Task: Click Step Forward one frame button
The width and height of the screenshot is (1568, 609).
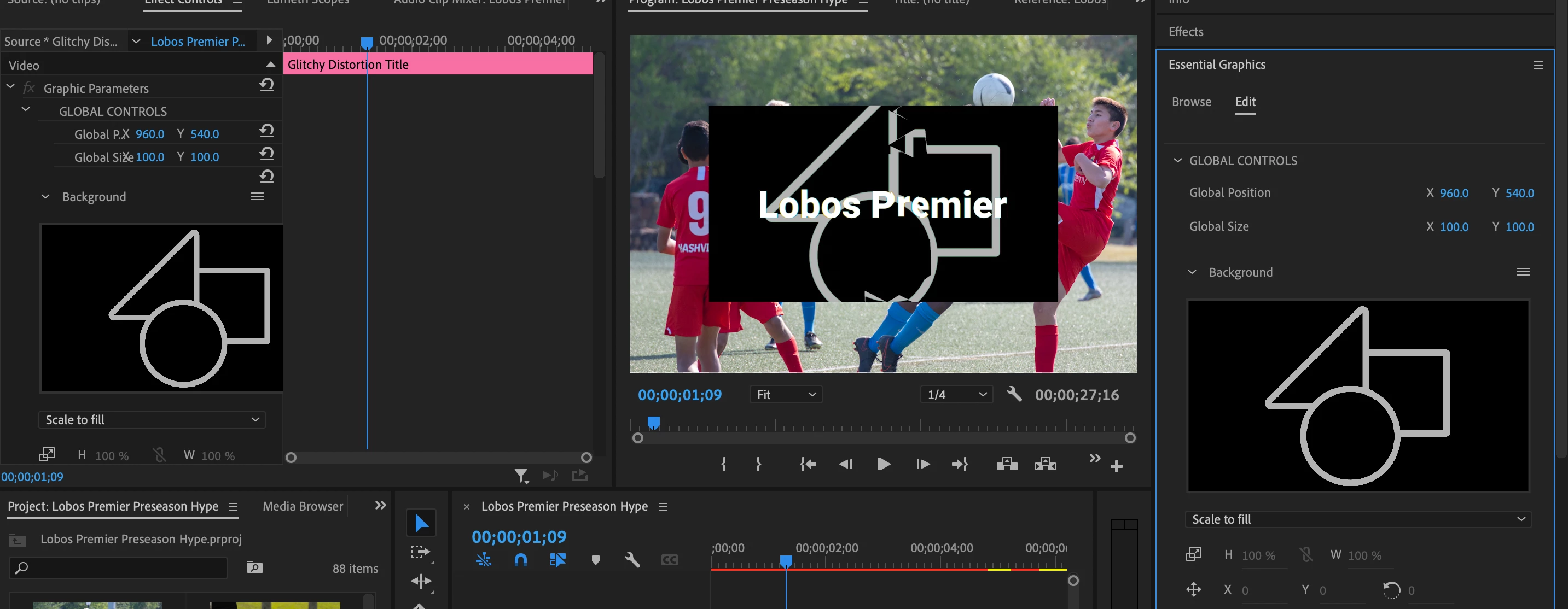Action: [923, 465]
